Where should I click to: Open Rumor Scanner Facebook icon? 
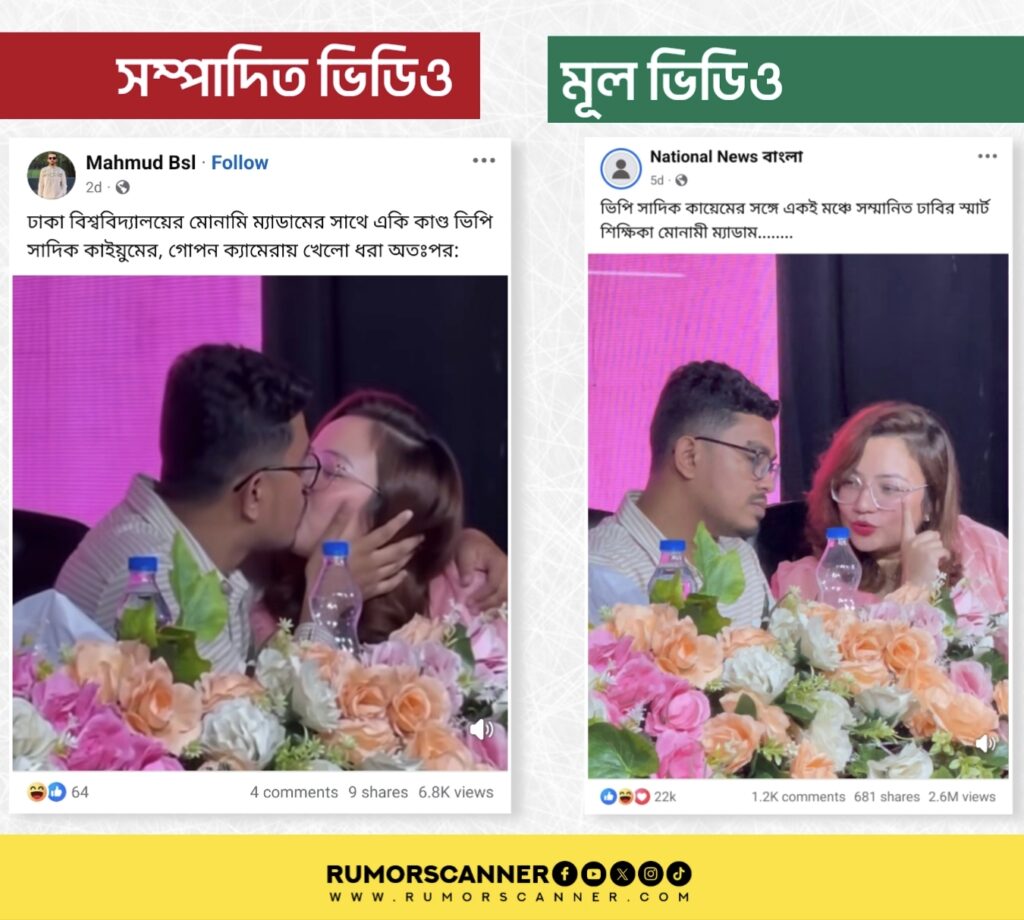coord(564,874)
